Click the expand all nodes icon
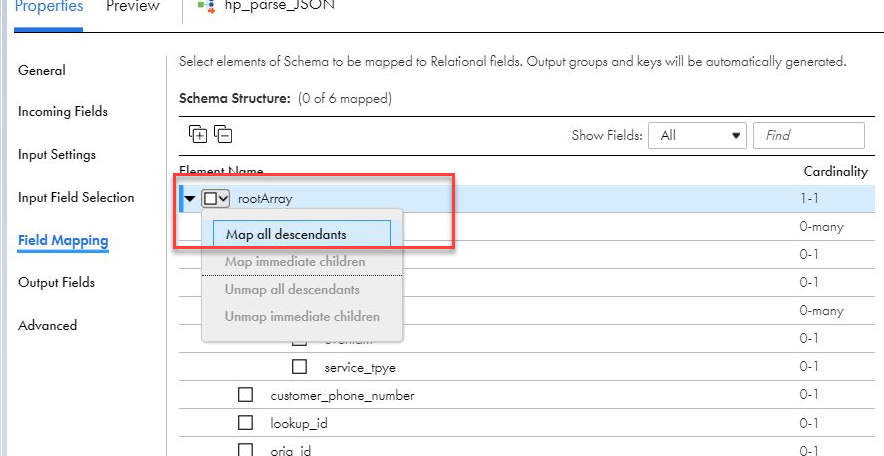Viewport: 884px width, 456px height. click(198, 135)
